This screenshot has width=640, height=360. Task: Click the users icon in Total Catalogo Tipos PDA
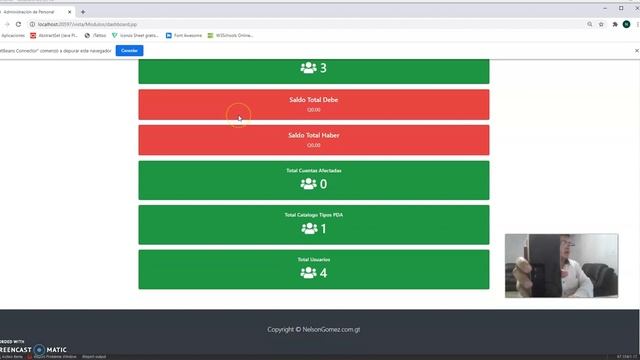(x=309, y=229)
